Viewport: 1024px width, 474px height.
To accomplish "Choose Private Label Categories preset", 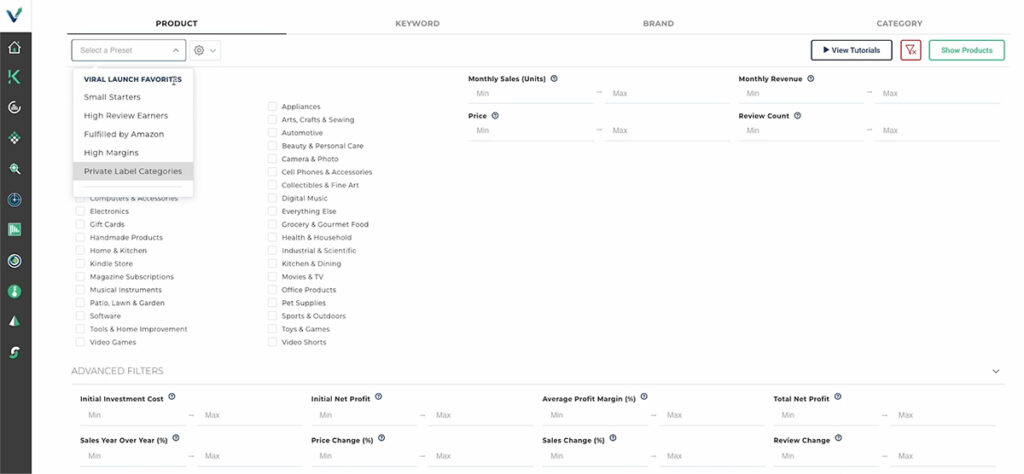I will (133, 171).
